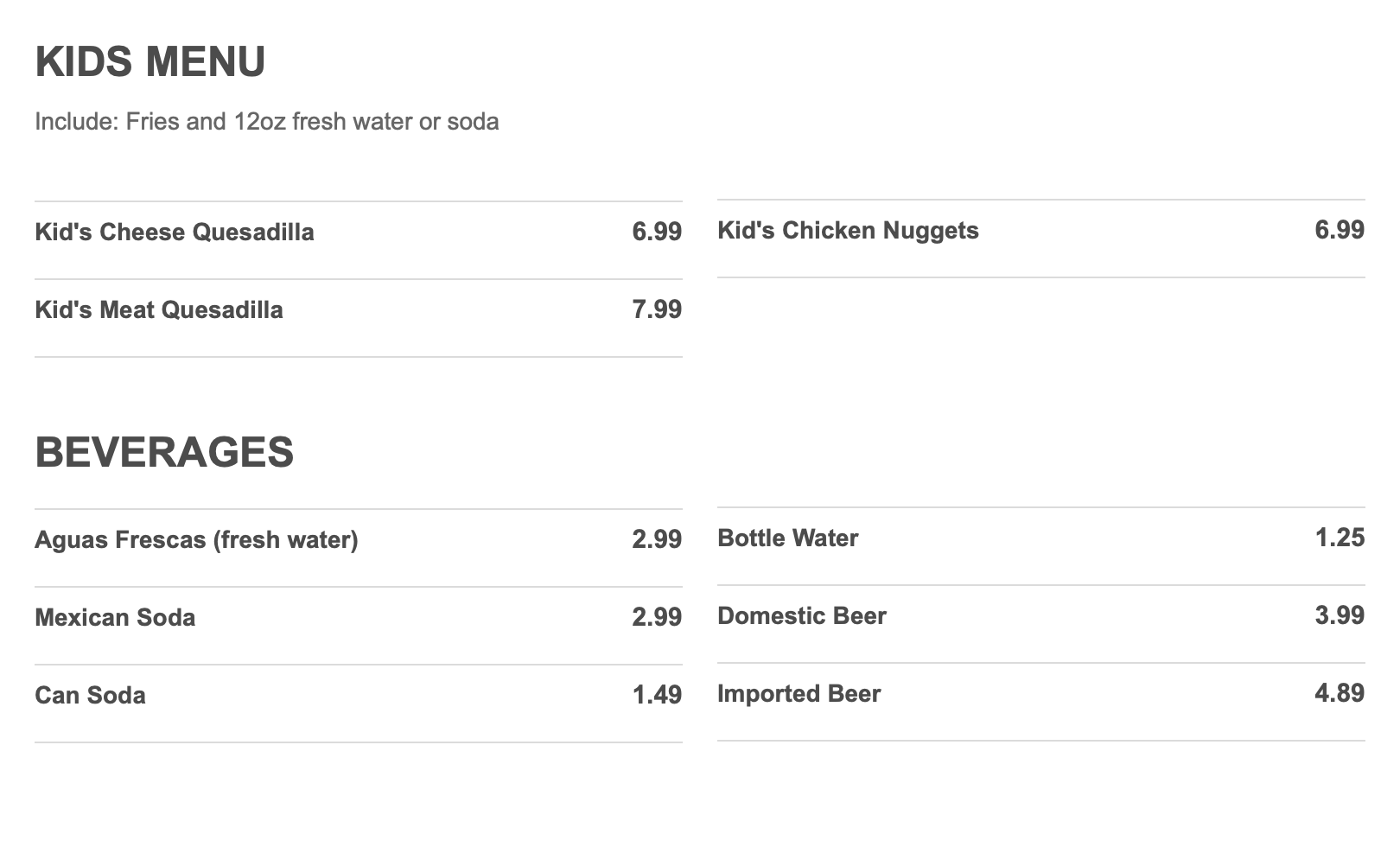Pick Domestic Beer from beverages
Screen dimensions: 1400x866
pyautogui.click(x=801, y=616)
